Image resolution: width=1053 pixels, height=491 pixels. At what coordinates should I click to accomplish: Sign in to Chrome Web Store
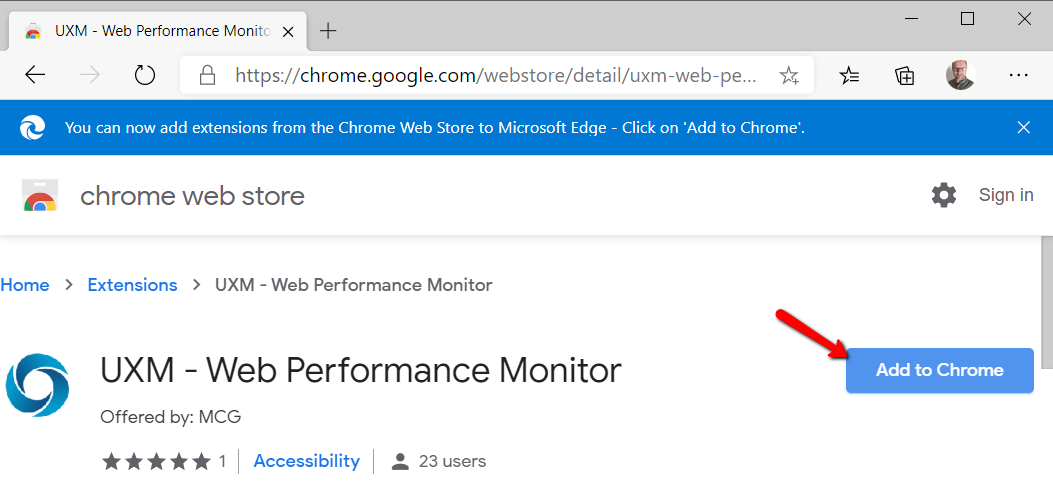tap(1006, 195)
